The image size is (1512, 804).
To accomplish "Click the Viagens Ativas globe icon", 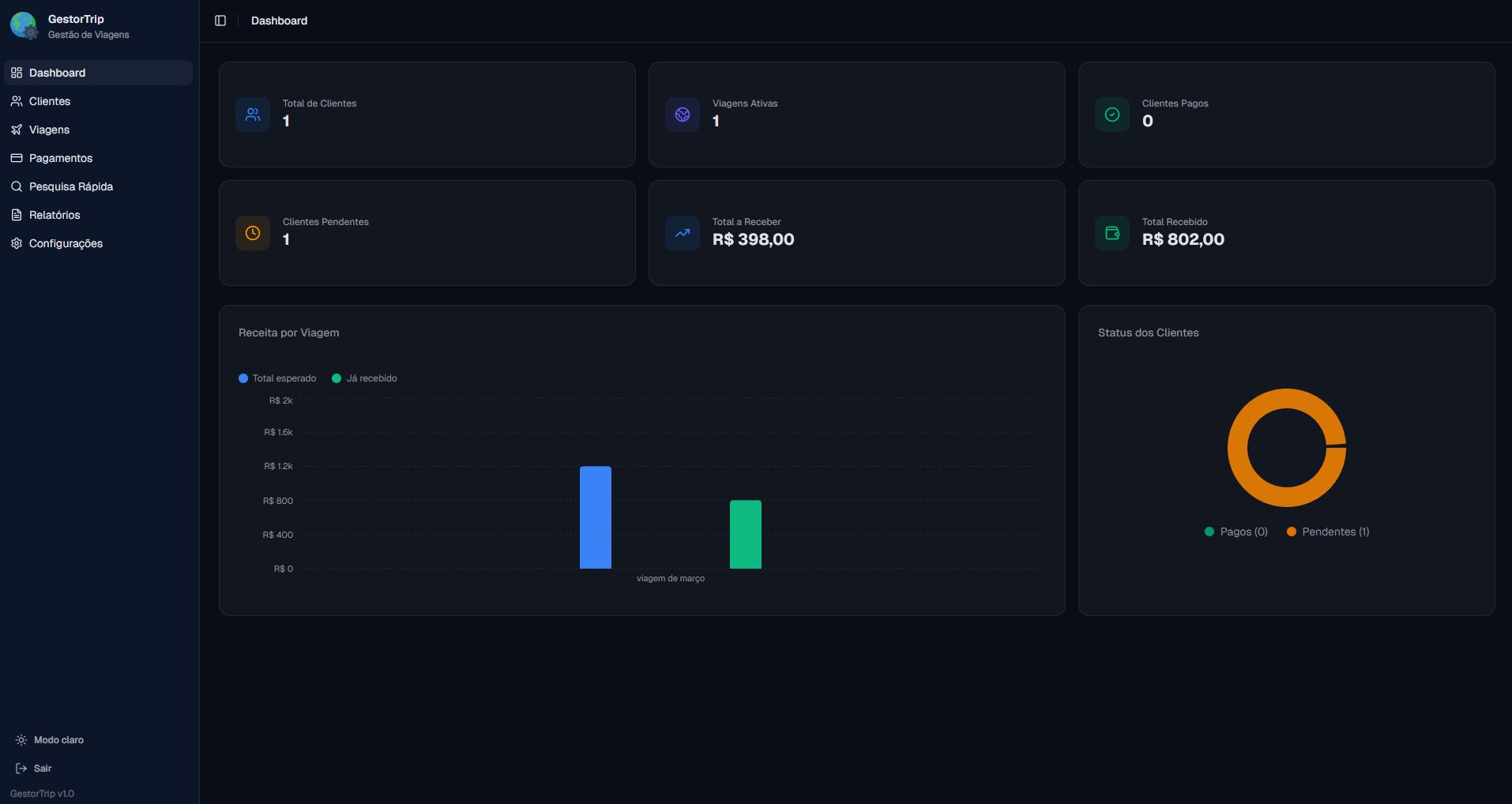I will pyautogui.click(x=683, y=115).
